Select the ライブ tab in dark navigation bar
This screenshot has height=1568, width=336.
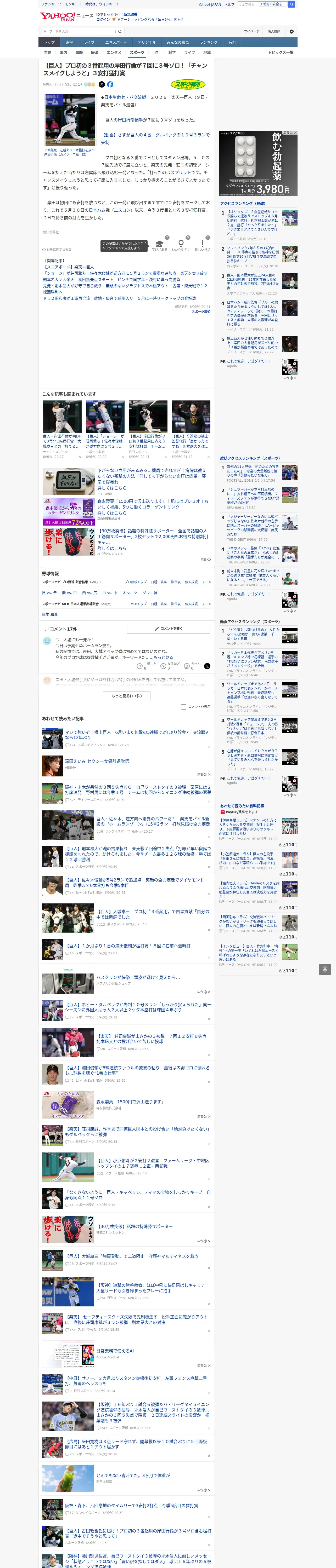(89, 43)
